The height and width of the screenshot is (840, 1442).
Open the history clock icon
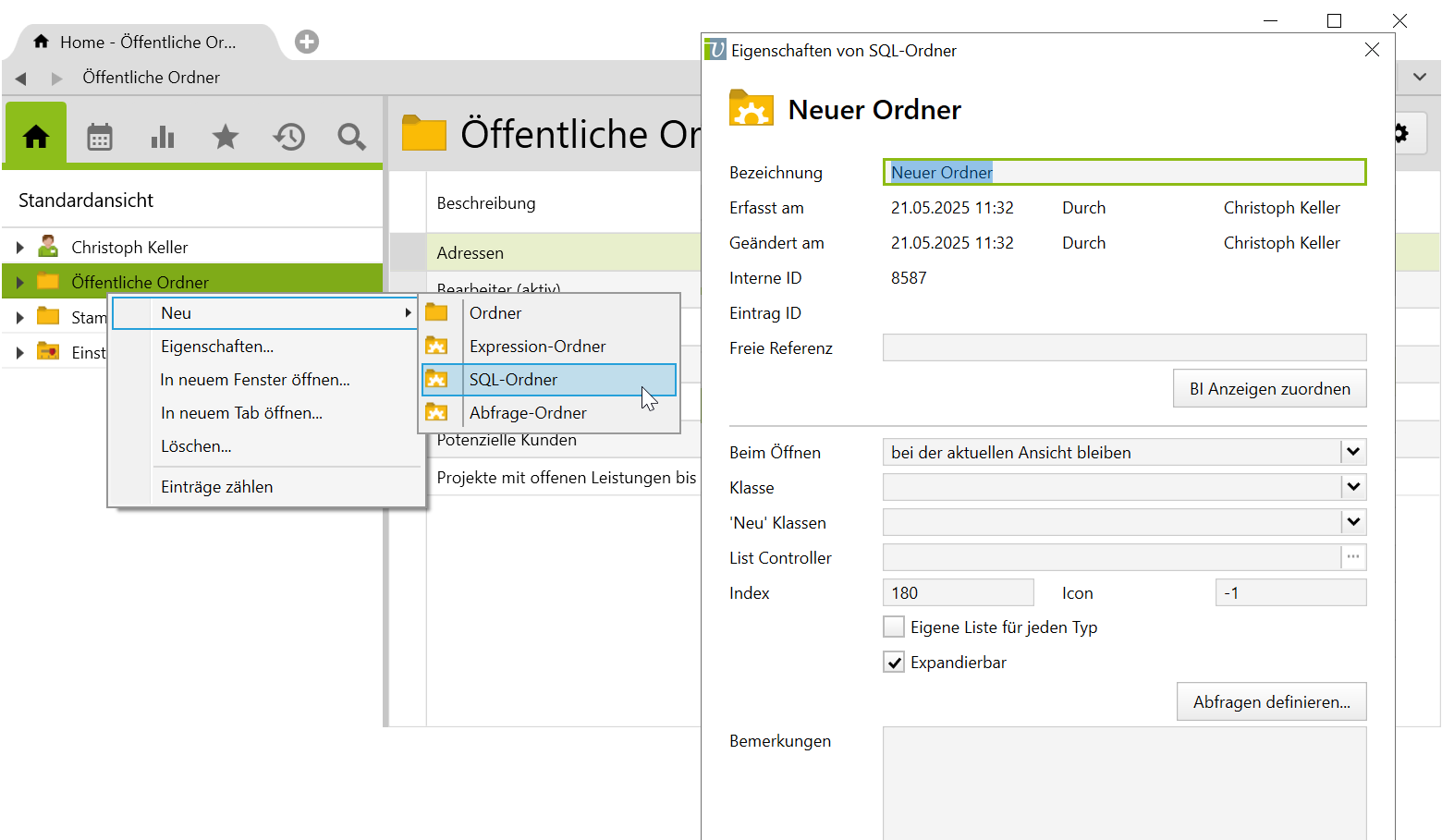point(288,138)
